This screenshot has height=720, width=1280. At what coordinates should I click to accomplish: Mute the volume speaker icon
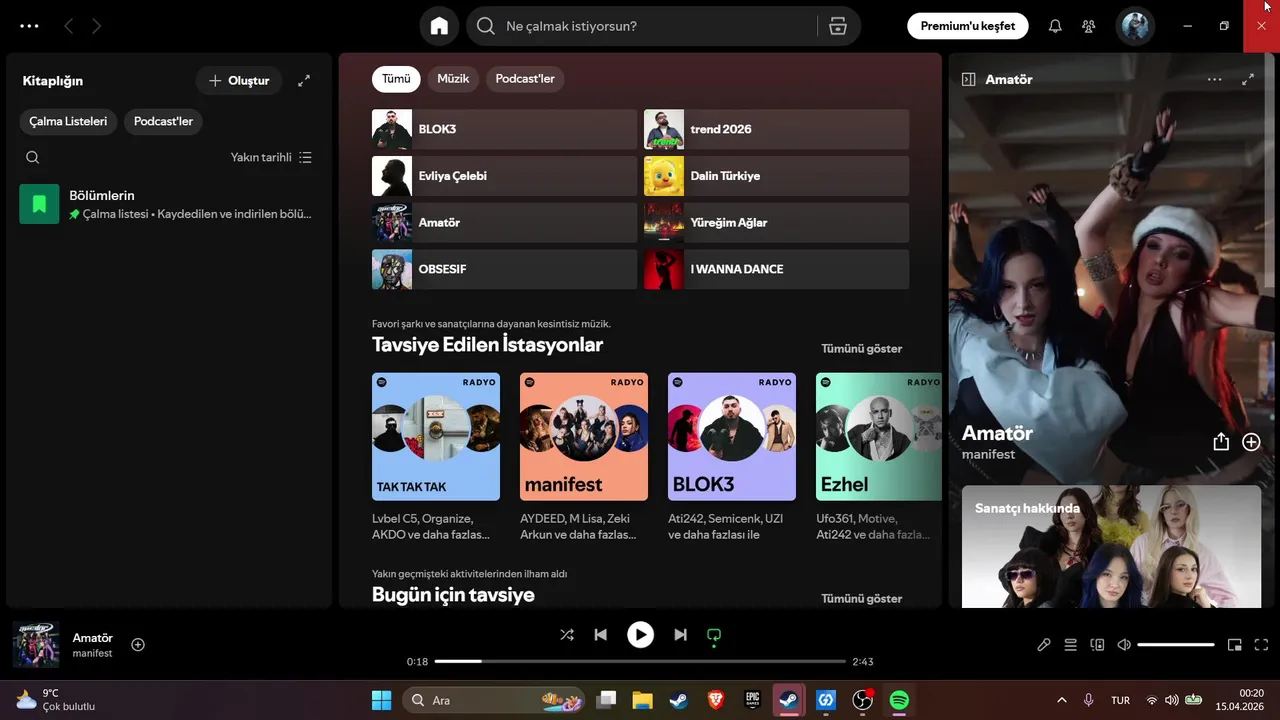click(1124, 645)
